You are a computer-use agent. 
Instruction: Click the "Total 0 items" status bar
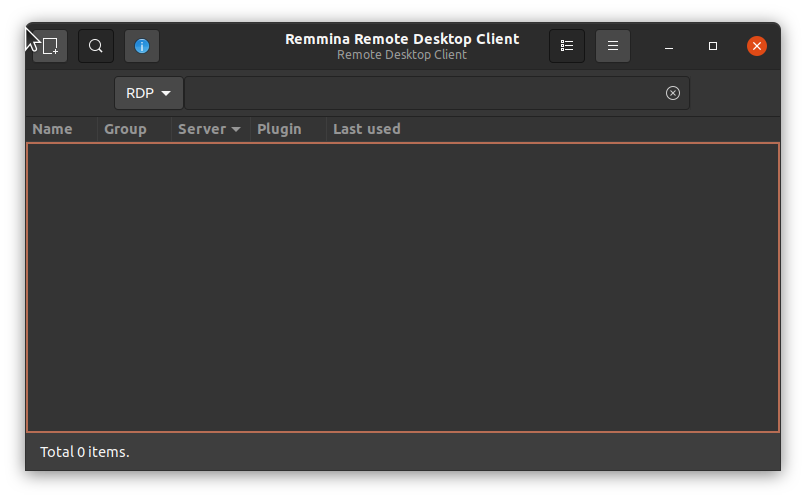(x=85, y=452)
